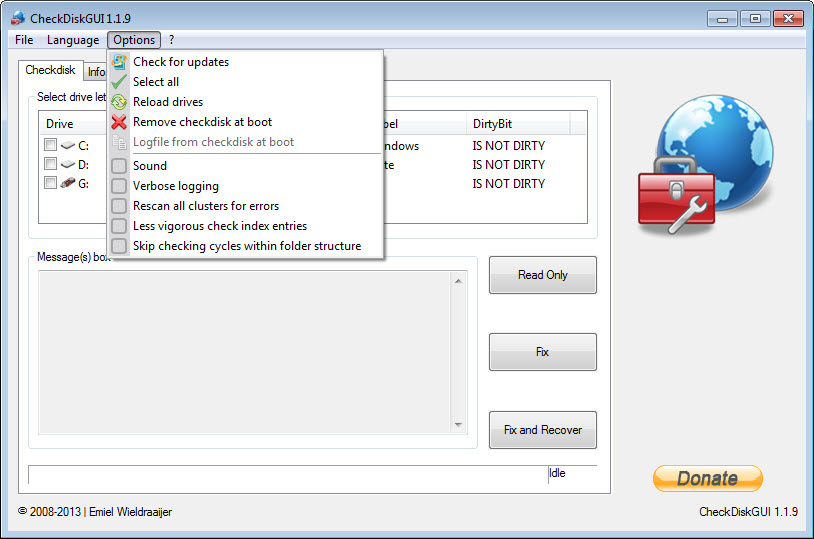
Task: Click the CheckDiskGUI title bar icon
Action: tap(17, 18)
